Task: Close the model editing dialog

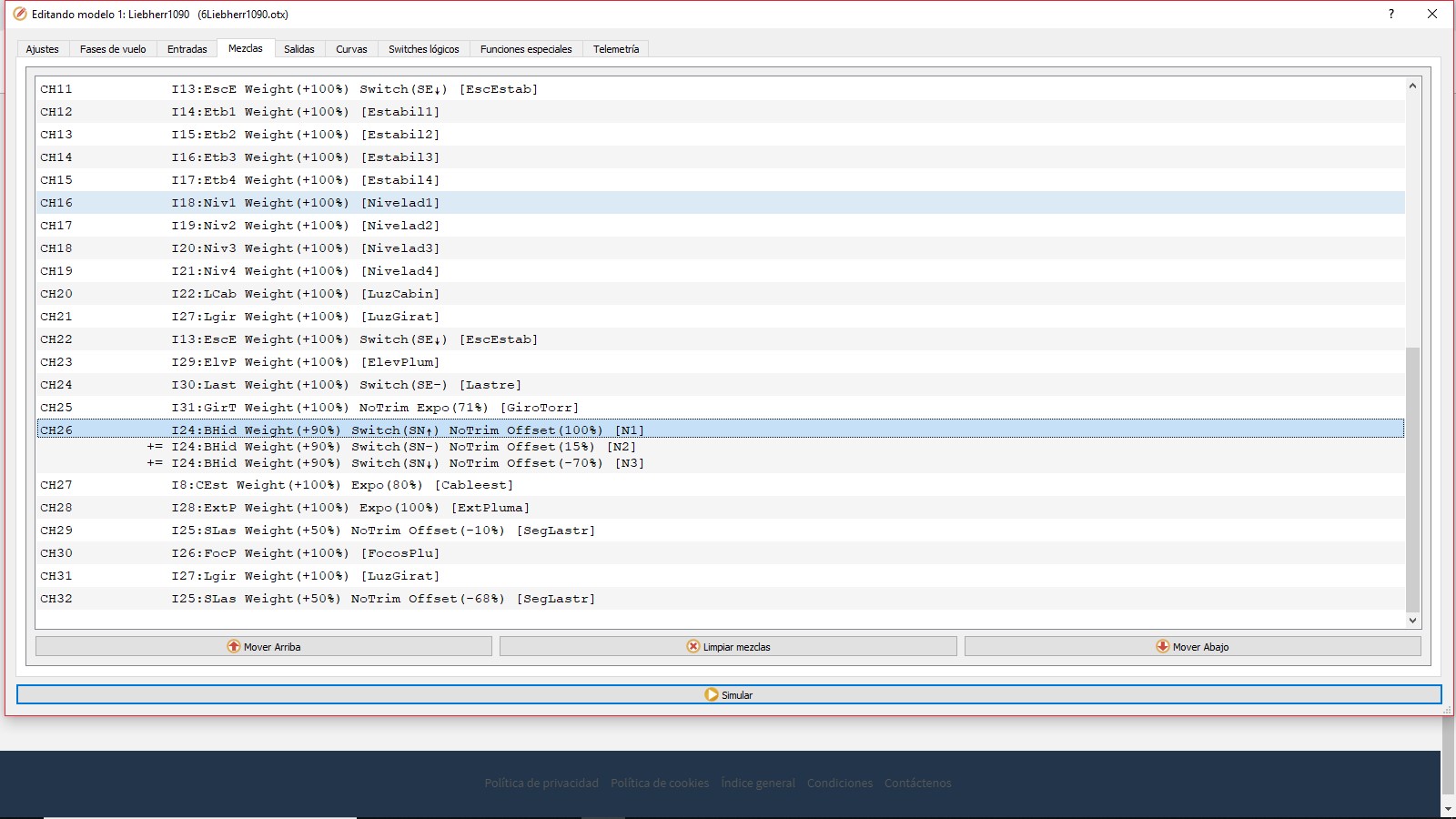Action: 1431,14
